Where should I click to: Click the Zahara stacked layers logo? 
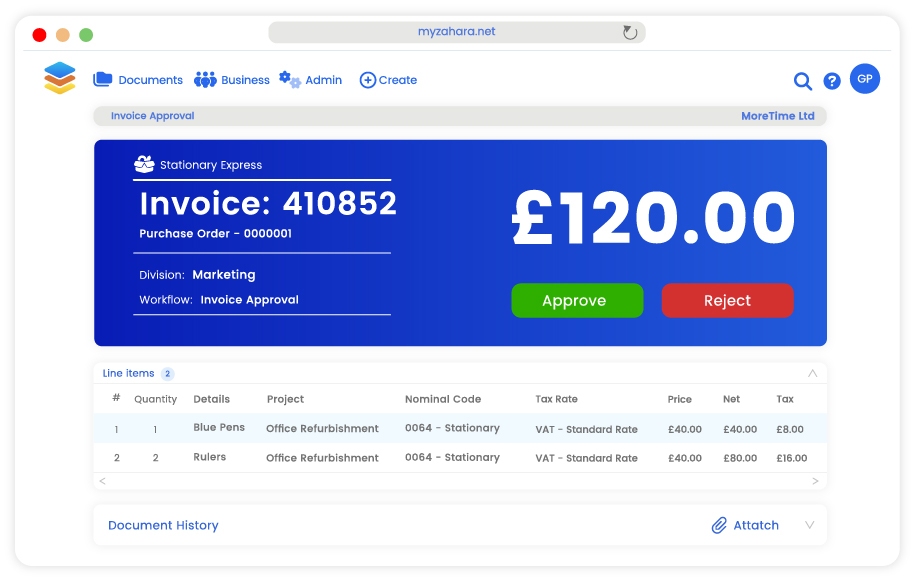coord(60,78)
